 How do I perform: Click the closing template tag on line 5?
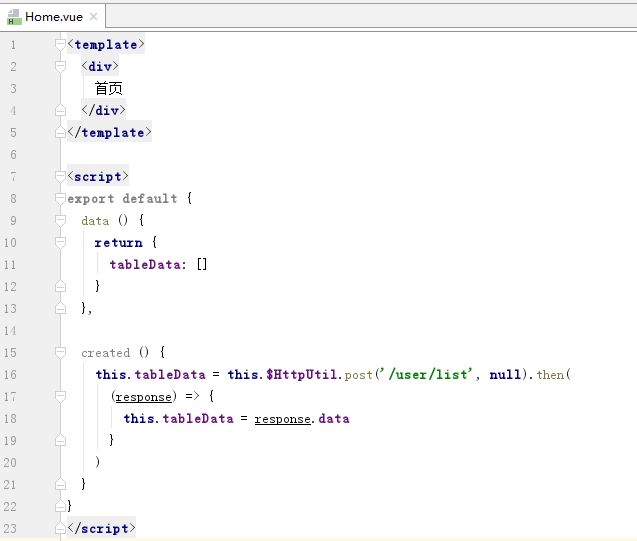[109, 132]
